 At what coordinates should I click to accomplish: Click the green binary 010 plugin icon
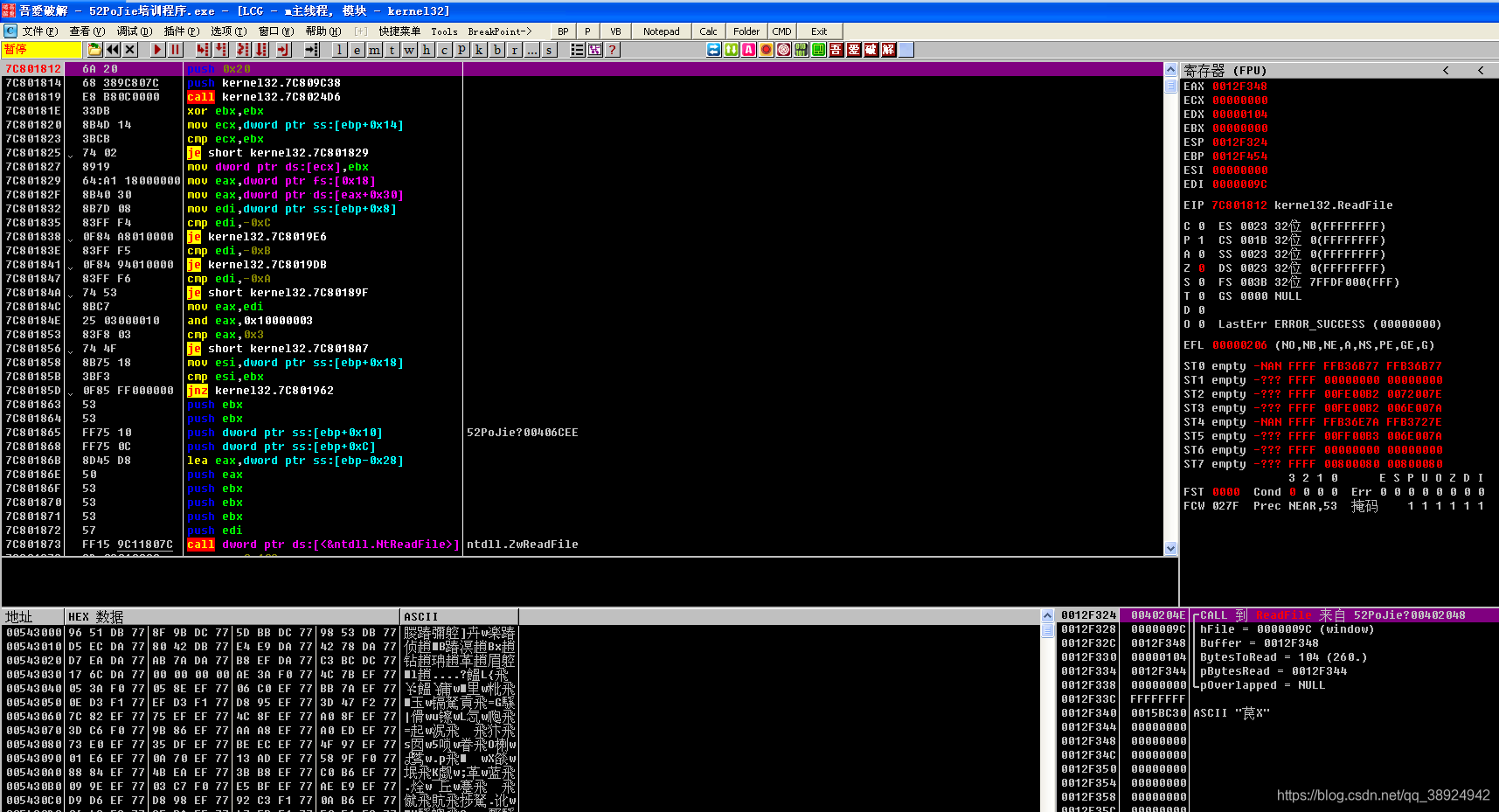pyautogui.click(x=802, y=50)
